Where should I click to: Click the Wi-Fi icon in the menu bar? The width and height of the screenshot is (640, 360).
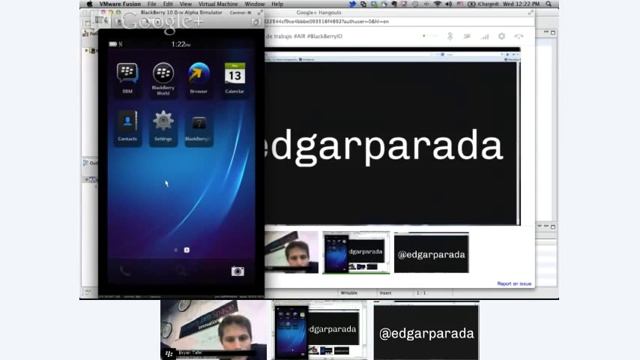[437, 4]
